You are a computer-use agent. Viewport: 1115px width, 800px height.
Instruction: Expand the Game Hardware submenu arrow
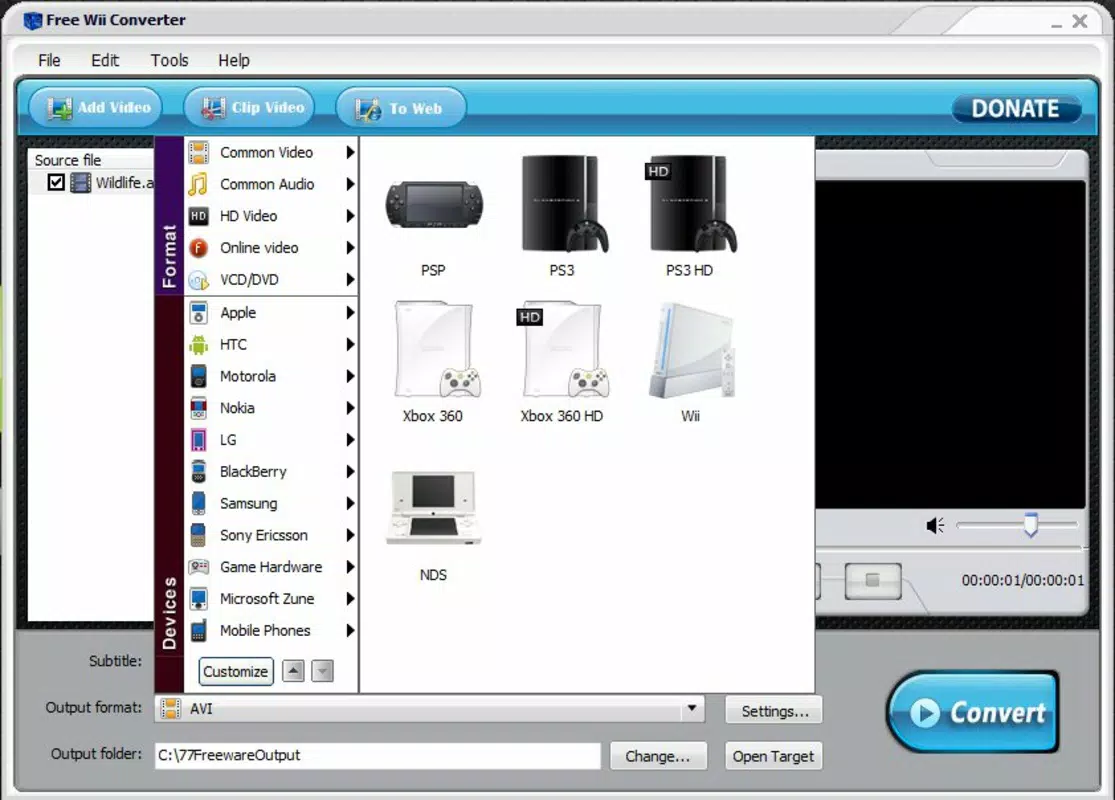[x=350, y=567]
